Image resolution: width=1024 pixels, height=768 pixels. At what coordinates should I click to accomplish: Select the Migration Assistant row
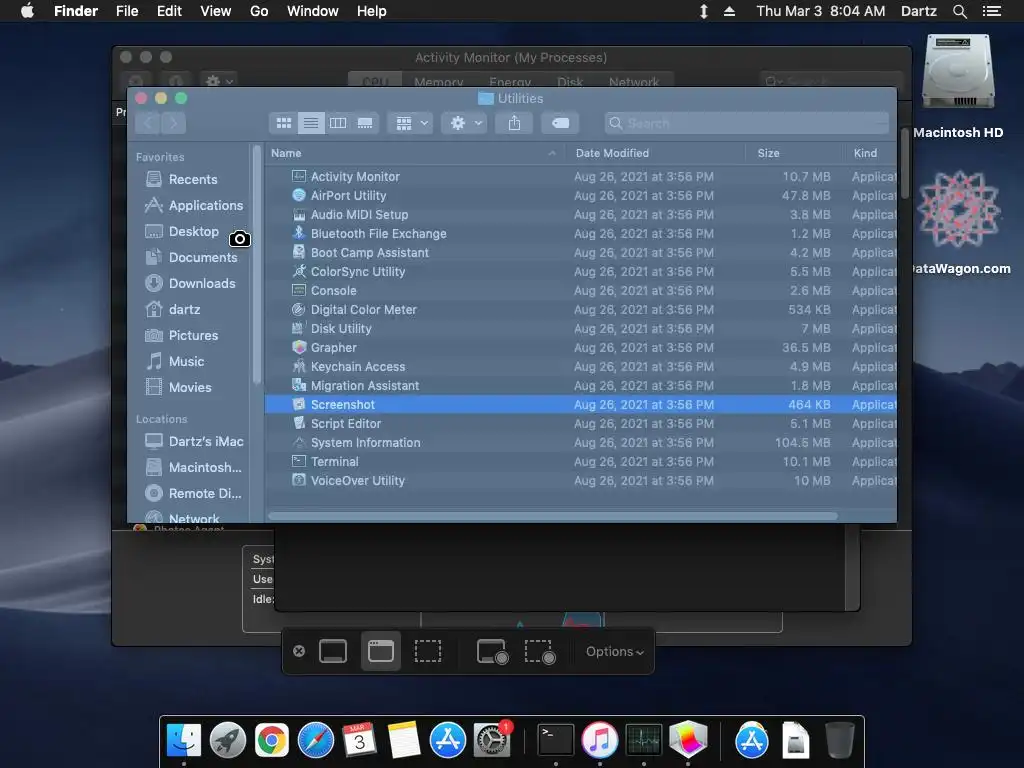click(581, 385)
